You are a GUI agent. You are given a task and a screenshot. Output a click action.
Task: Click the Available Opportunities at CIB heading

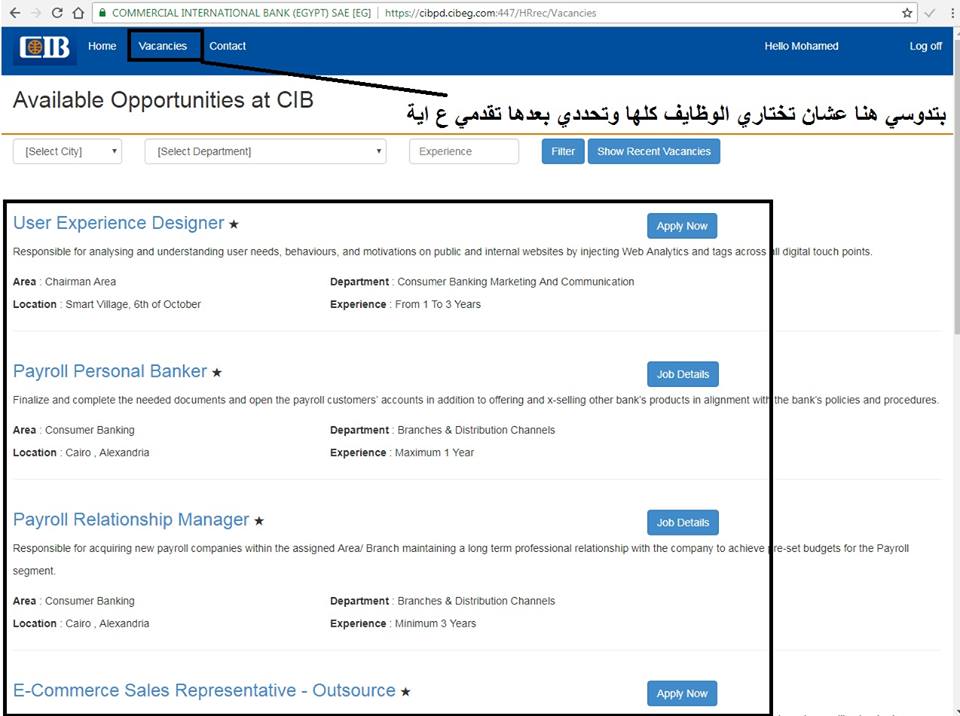point(163,100)
